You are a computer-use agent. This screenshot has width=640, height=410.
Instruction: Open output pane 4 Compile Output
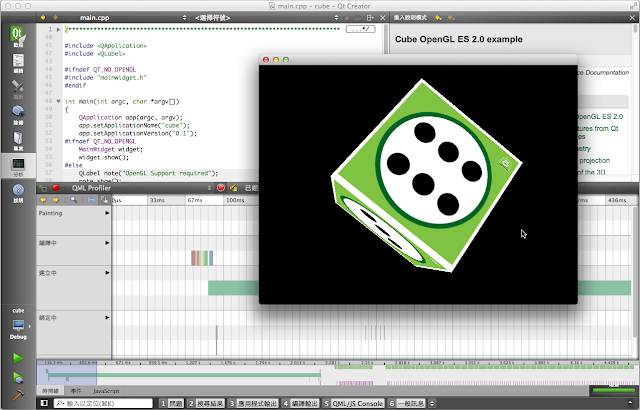[300, 403]
